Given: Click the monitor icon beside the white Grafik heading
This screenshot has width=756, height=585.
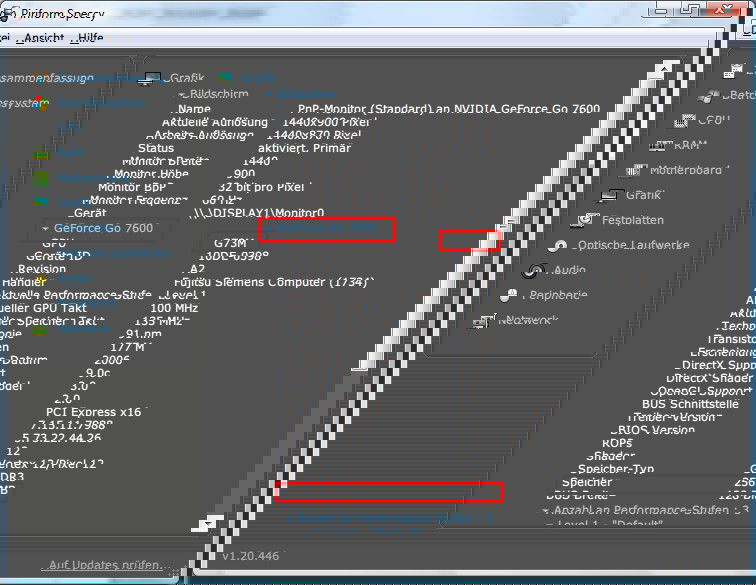Looking at the screenshot, I should pos(149,79).
